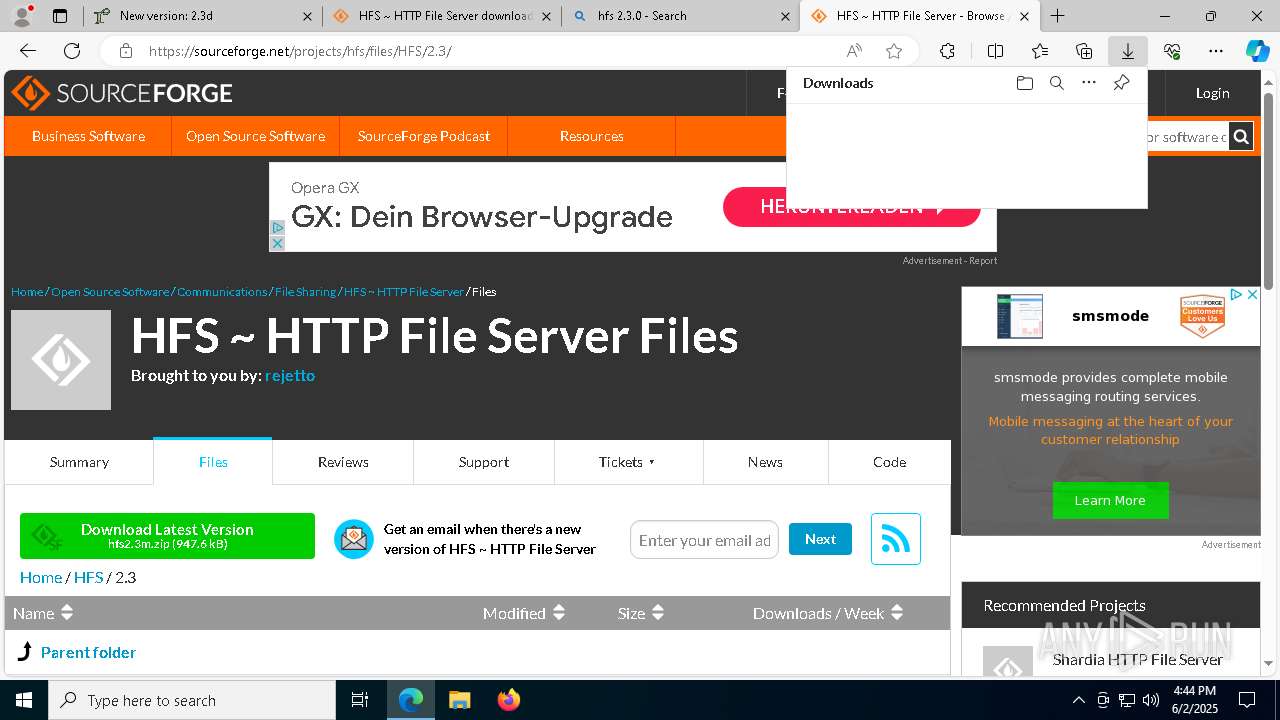Click HERUNTERLADEN button in Opera ad

[x=851, y=207]
